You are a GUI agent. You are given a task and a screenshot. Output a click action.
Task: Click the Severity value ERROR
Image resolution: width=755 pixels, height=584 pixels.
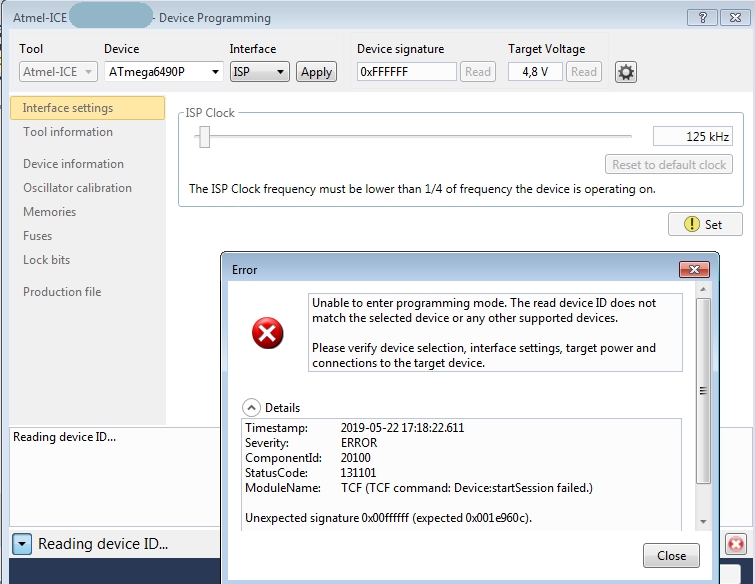359,443
